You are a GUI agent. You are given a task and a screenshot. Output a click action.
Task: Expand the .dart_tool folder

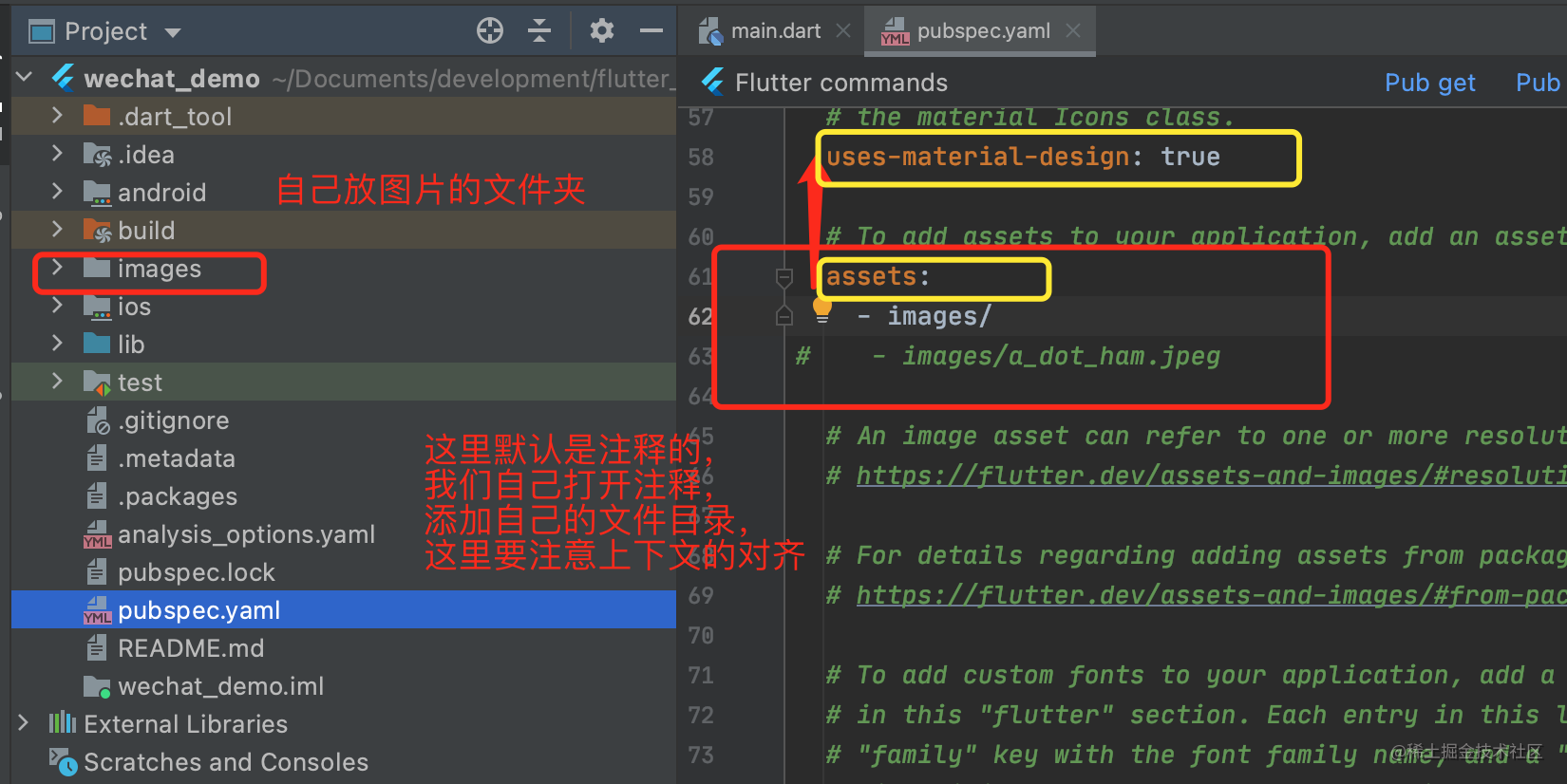[x=57, y=115]
